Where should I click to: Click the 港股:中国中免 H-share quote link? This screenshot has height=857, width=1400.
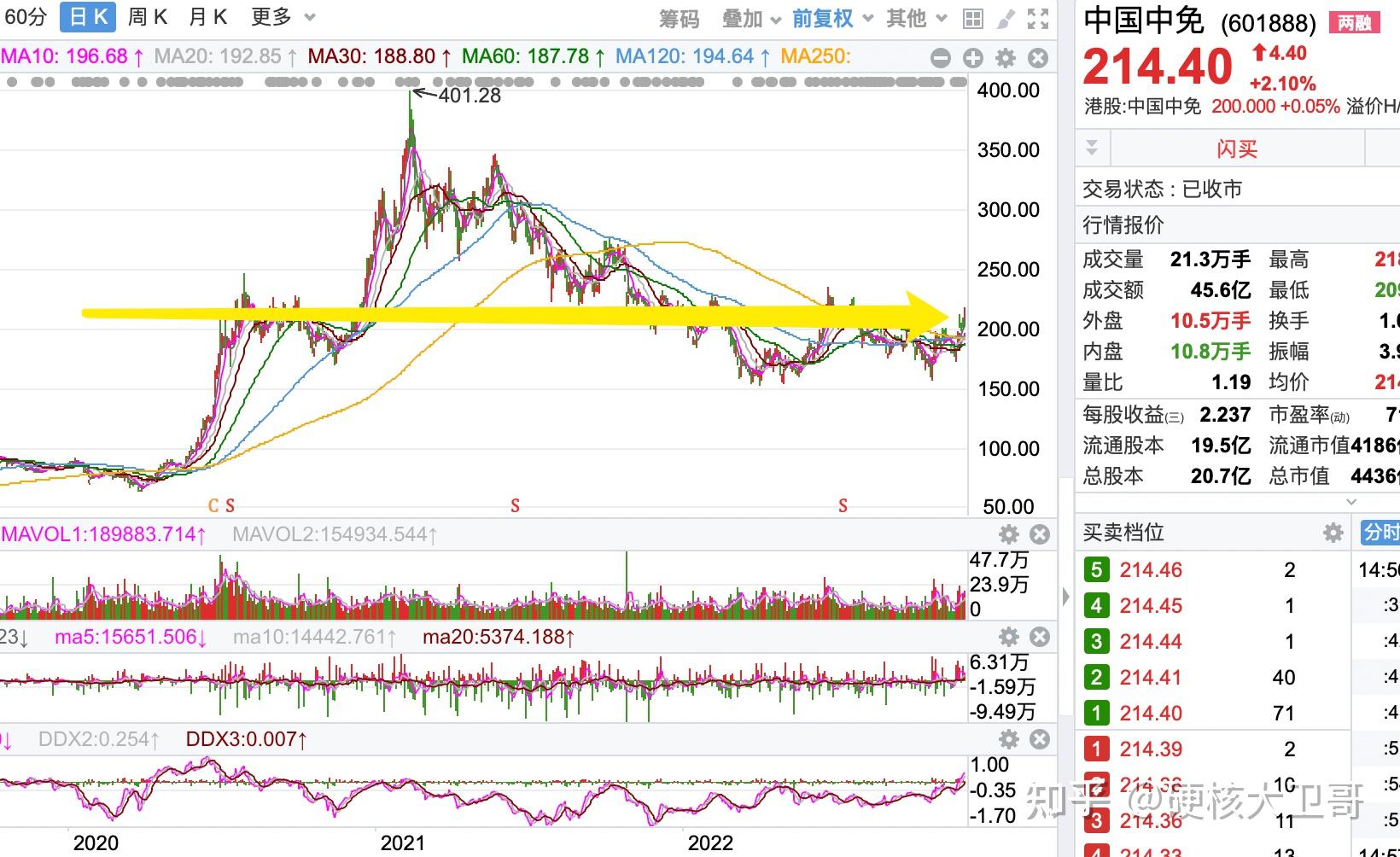[x=1142, y=107]
